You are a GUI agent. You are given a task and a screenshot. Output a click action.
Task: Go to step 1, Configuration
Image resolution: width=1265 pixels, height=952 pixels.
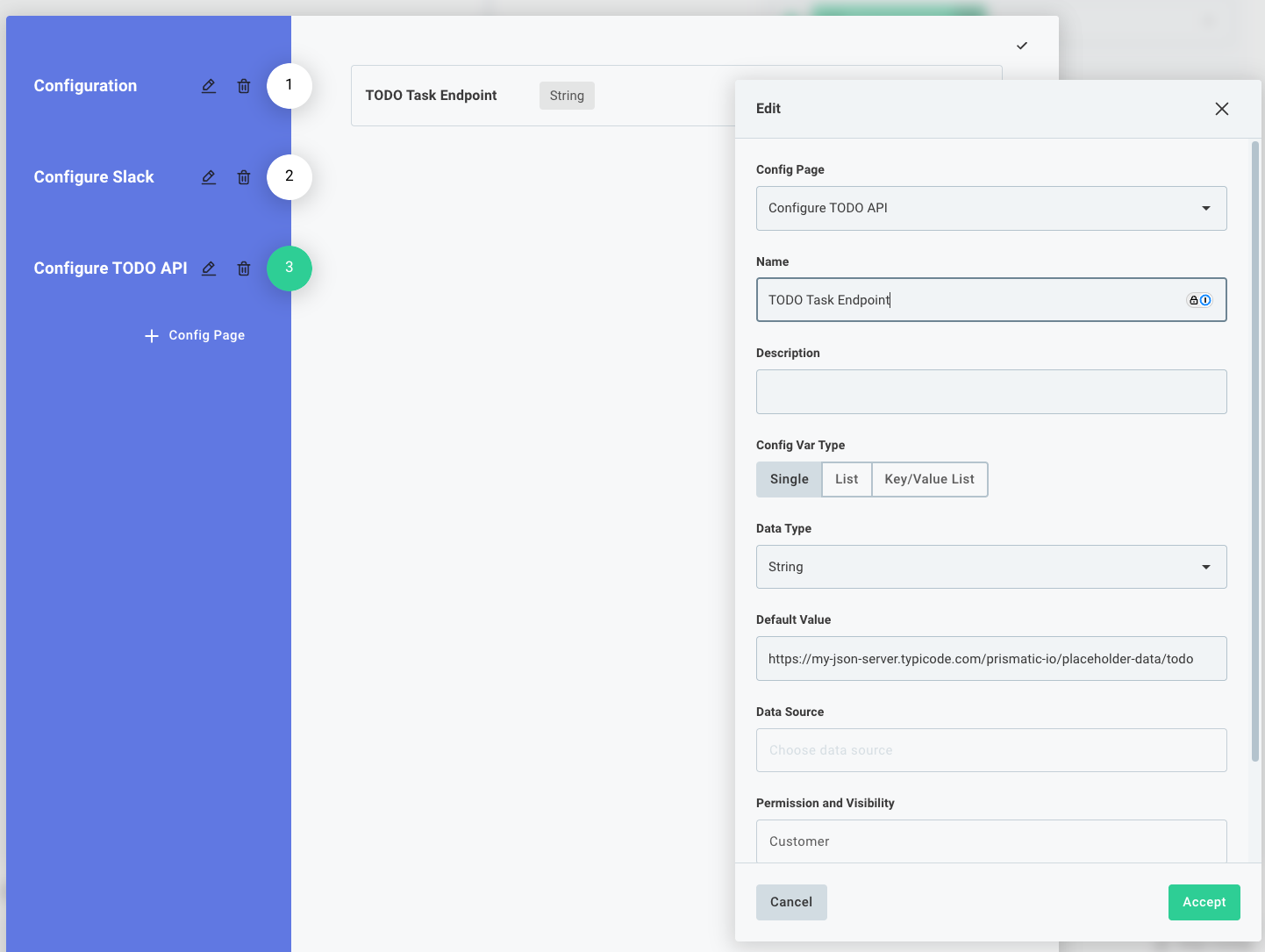pos(289,85)
